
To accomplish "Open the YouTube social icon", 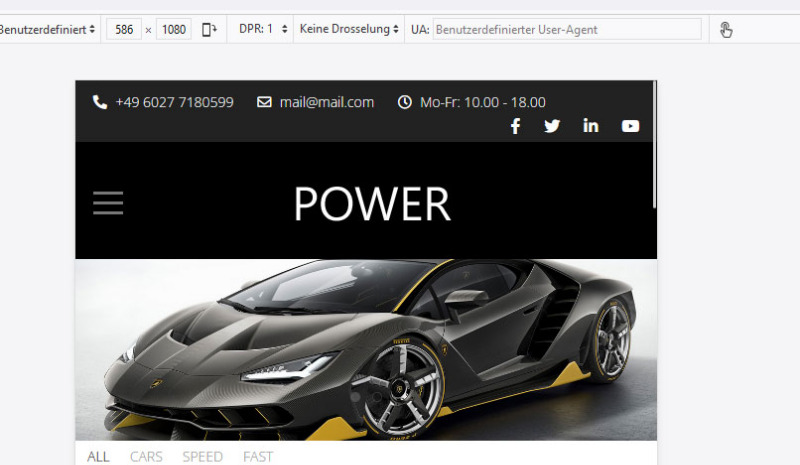I will click(631, 126).
